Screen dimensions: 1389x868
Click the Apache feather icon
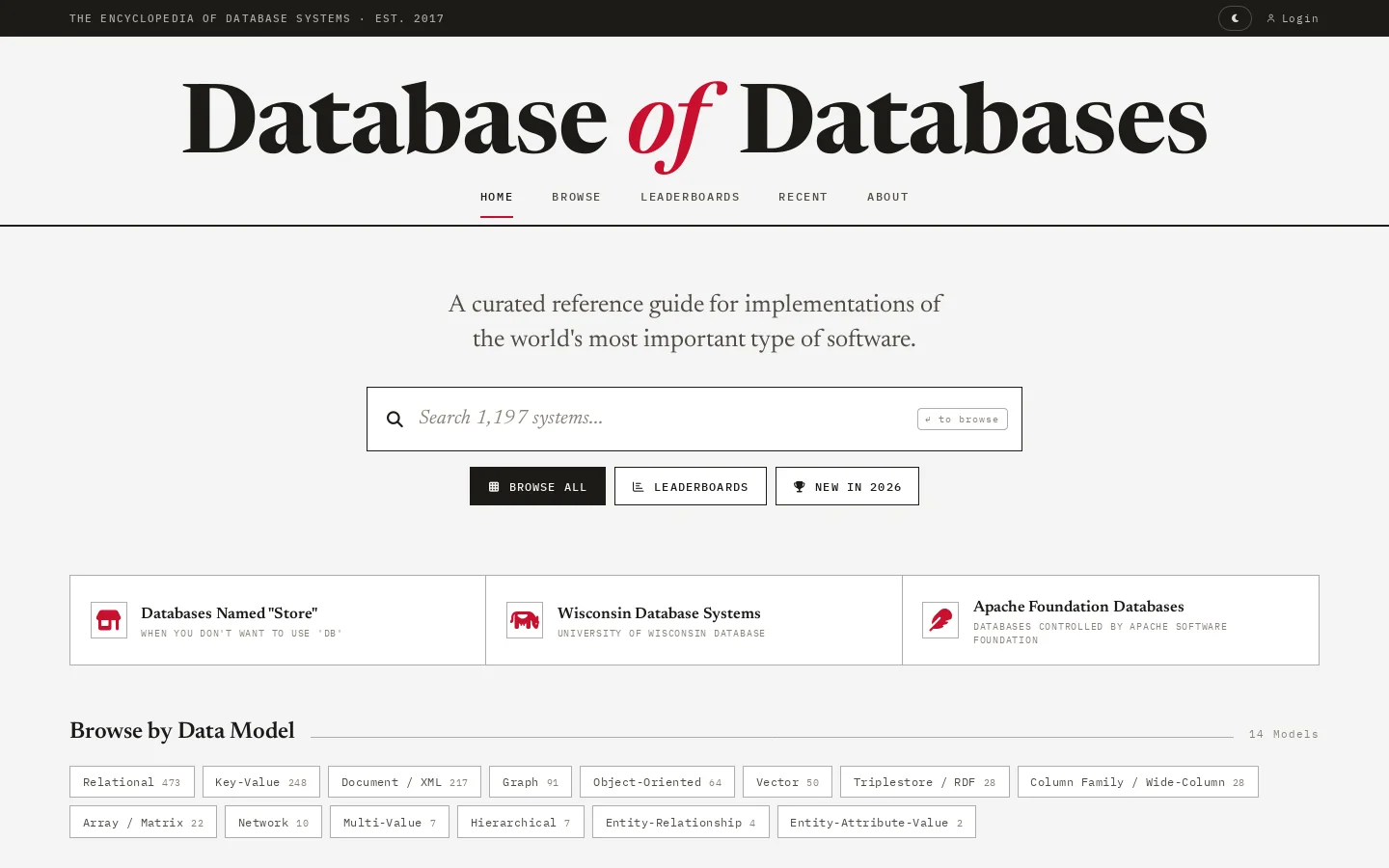click(x=940, y=620)
